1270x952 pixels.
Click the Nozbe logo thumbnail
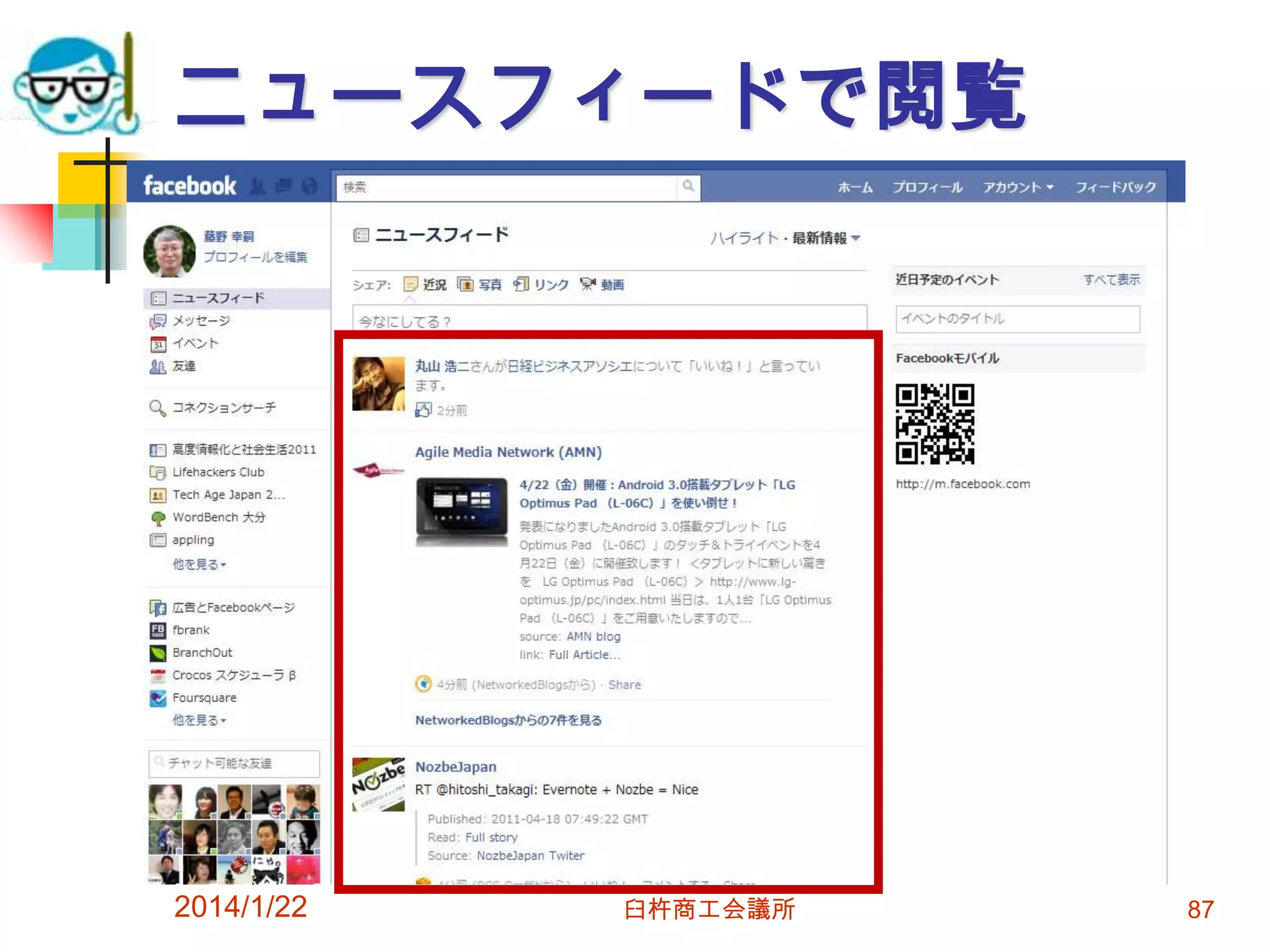click(378, 784)
